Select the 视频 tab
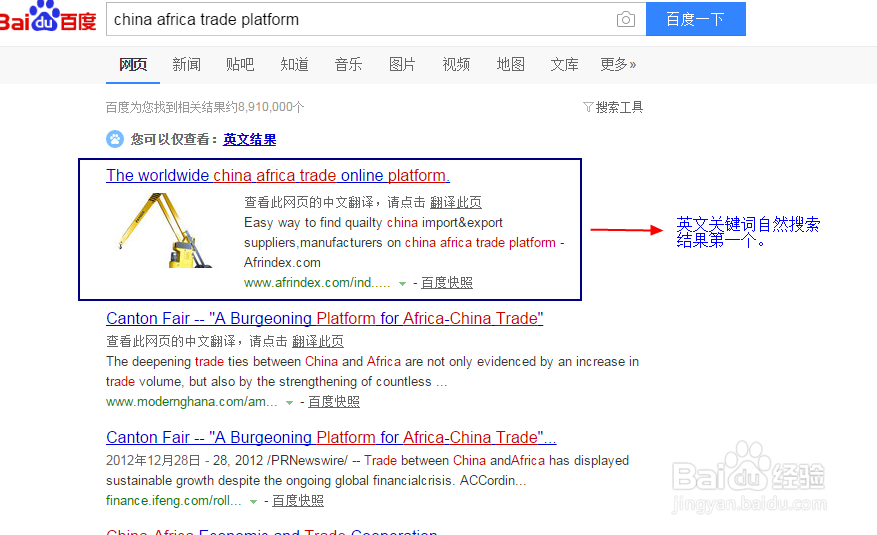The image size is (877, 535). click(x=456, y=64)
